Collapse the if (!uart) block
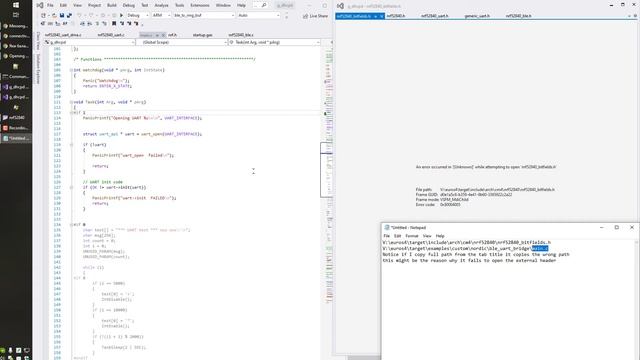 pyautogui.click(x=71, y=145)
